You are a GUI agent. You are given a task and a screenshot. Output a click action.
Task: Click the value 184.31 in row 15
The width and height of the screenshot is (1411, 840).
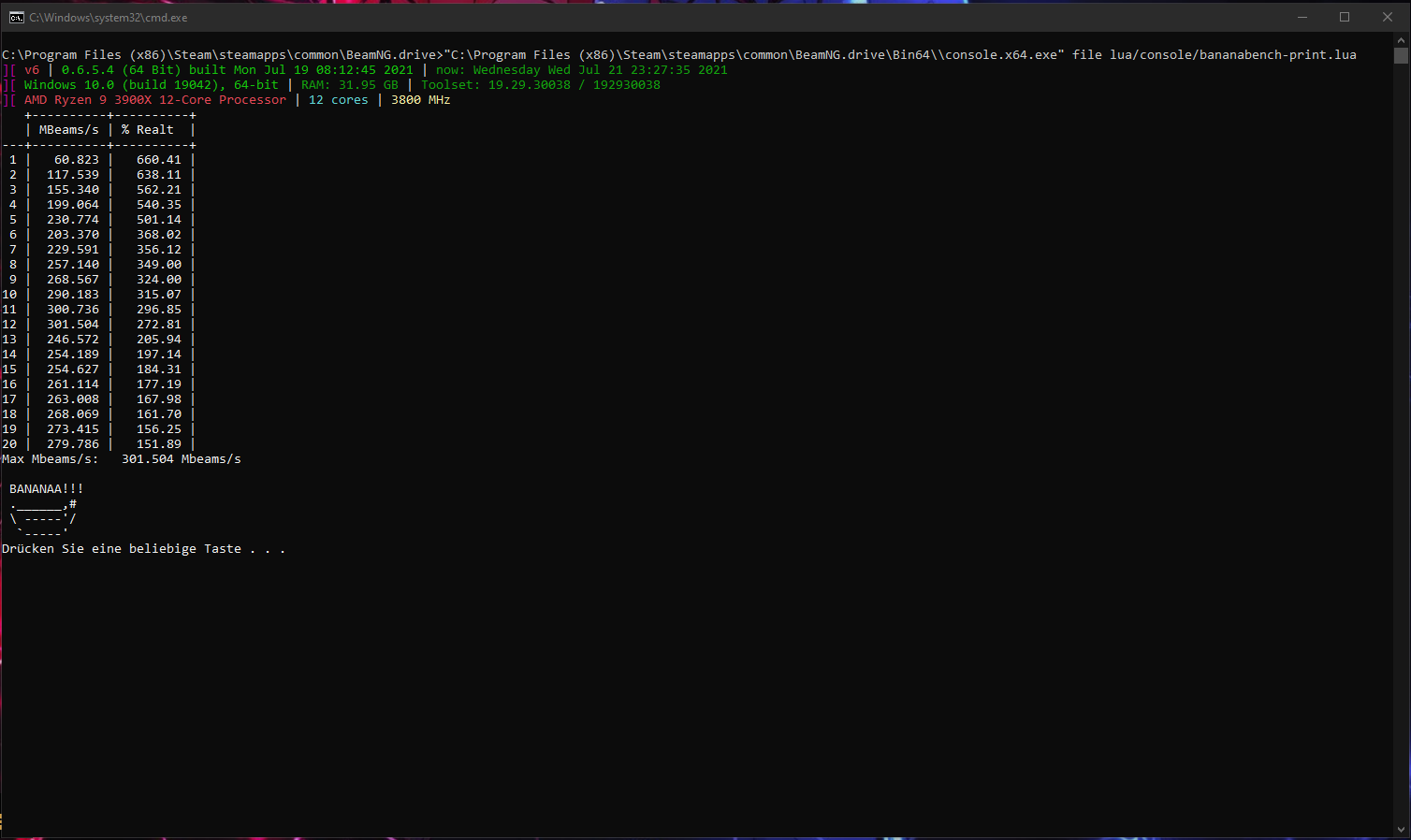point(159,369)
